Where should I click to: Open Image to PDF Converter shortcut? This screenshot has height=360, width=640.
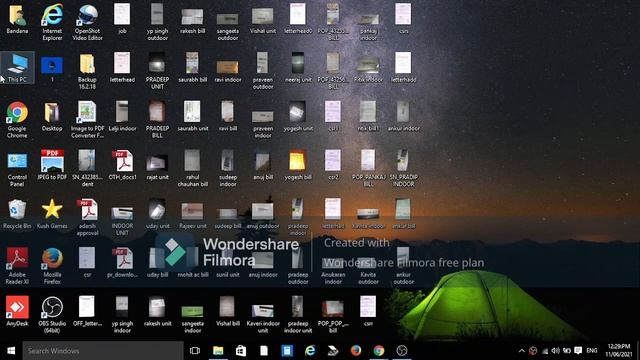pos(87,120)
